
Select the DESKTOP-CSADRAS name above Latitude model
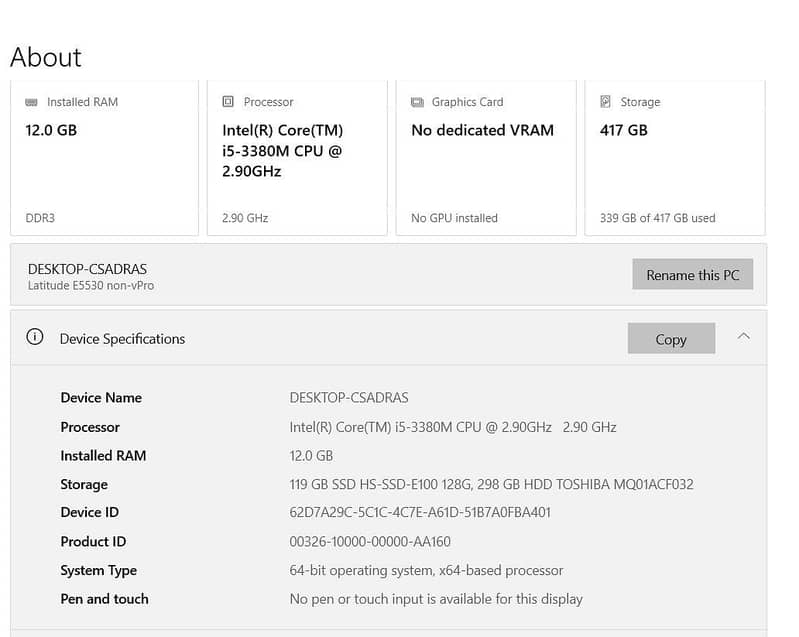pos(87,269)
